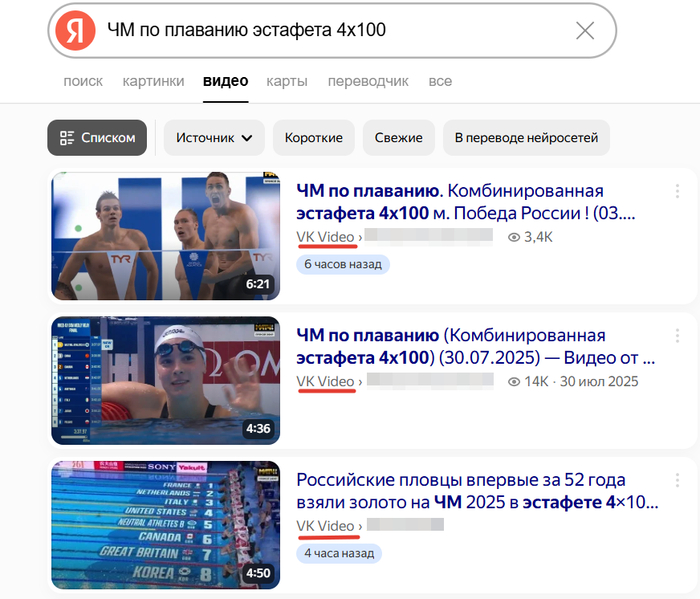The image size is (700, 599).
Task: Click the red Yandex logo icon
Action: (x=75, y=30)
